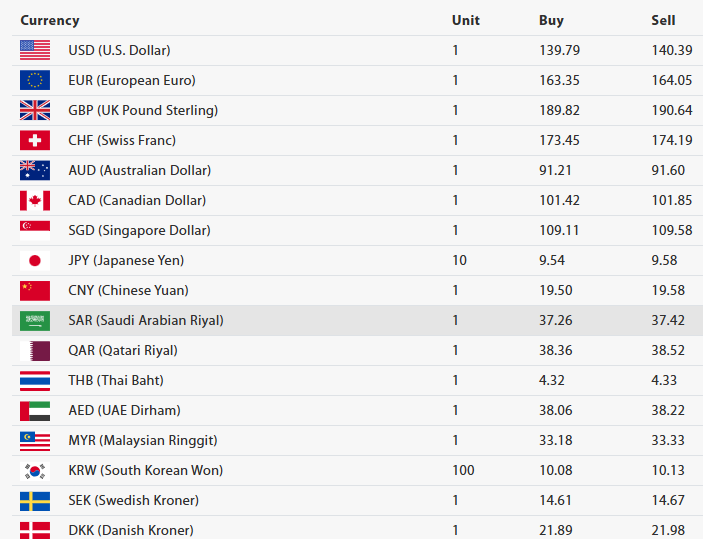Click the Unit column header
This screenshot has height=539, width=703.
(466, 20)
